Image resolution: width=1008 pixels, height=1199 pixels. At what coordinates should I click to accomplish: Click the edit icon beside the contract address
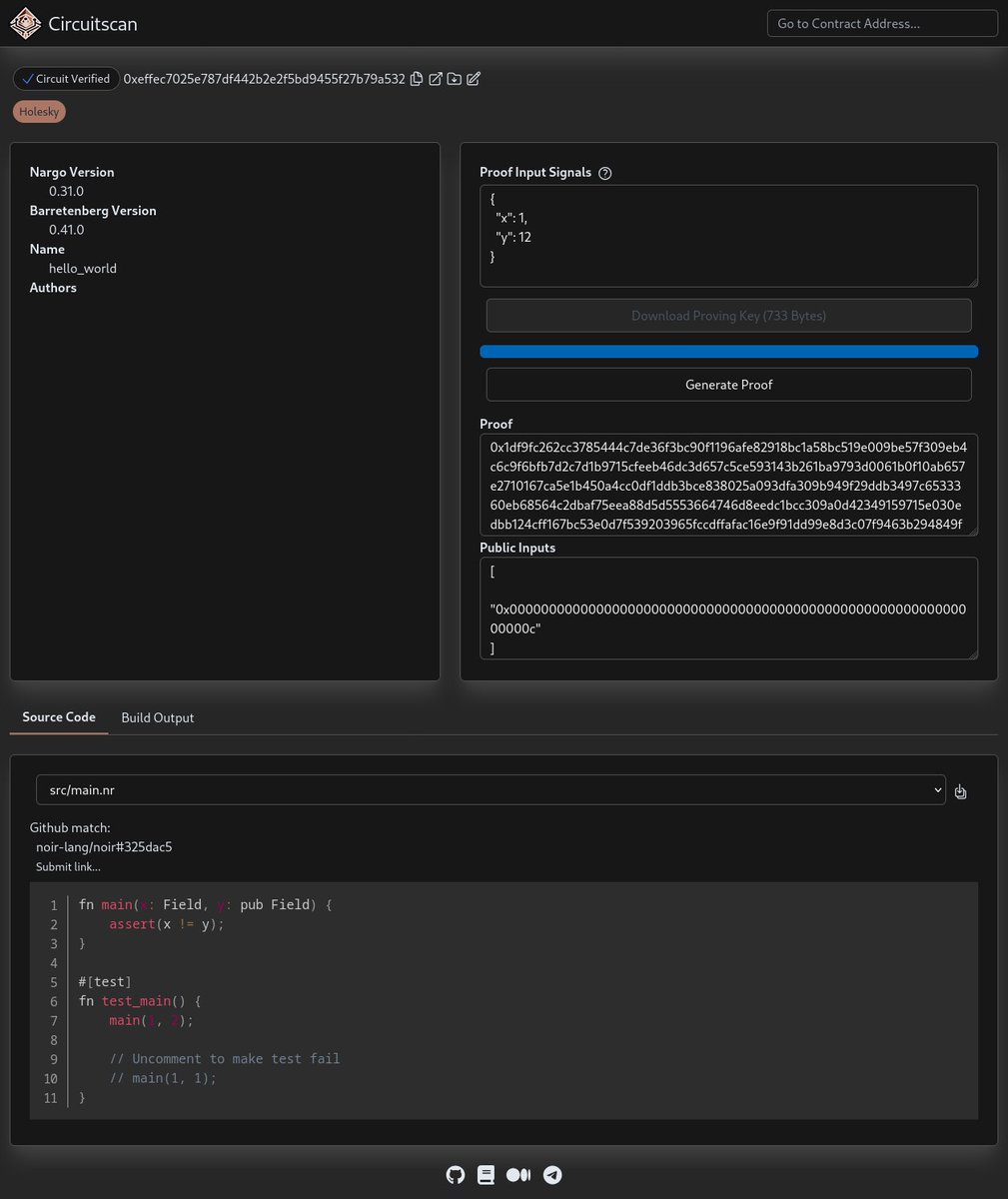coord(474,79)
